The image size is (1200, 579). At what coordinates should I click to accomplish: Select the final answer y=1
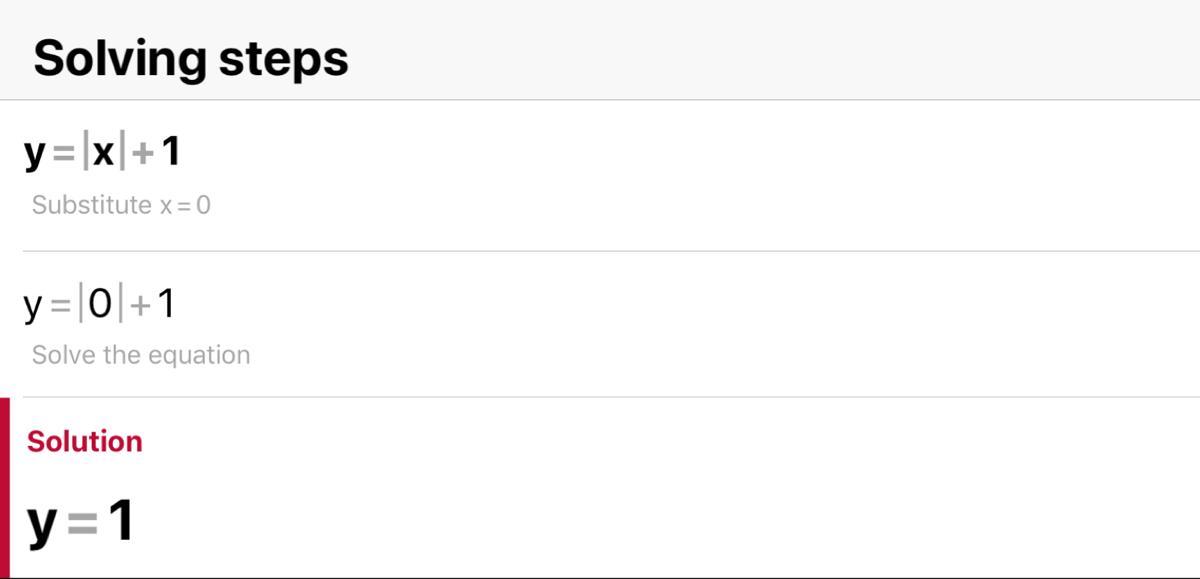80,522
